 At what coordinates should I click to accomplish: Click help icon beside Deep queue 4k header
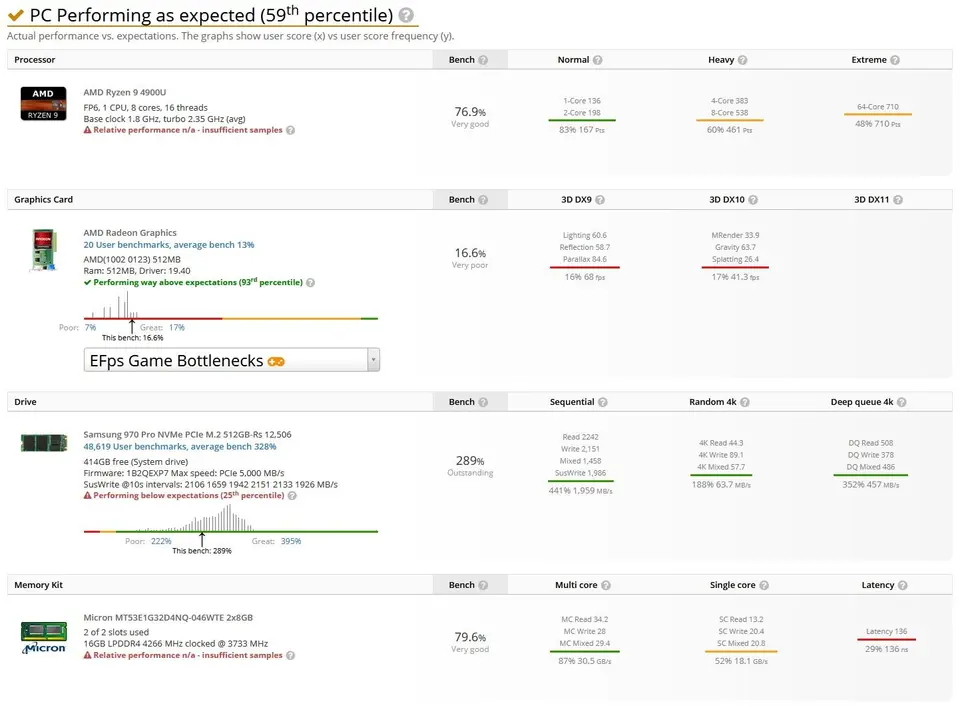[x=902, y=402]
